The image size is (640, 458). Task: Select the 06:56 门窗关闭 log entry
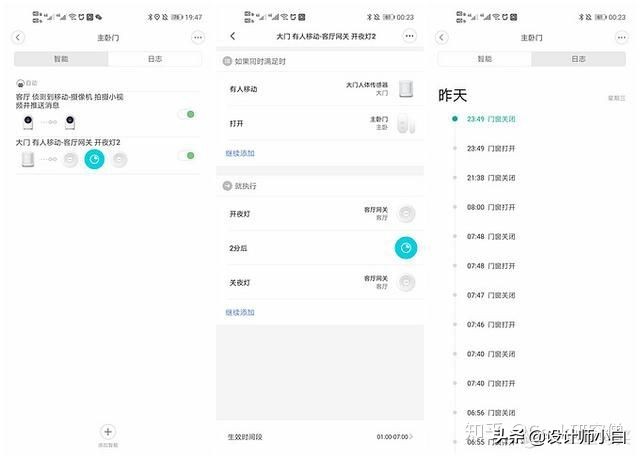coord(491,413)
